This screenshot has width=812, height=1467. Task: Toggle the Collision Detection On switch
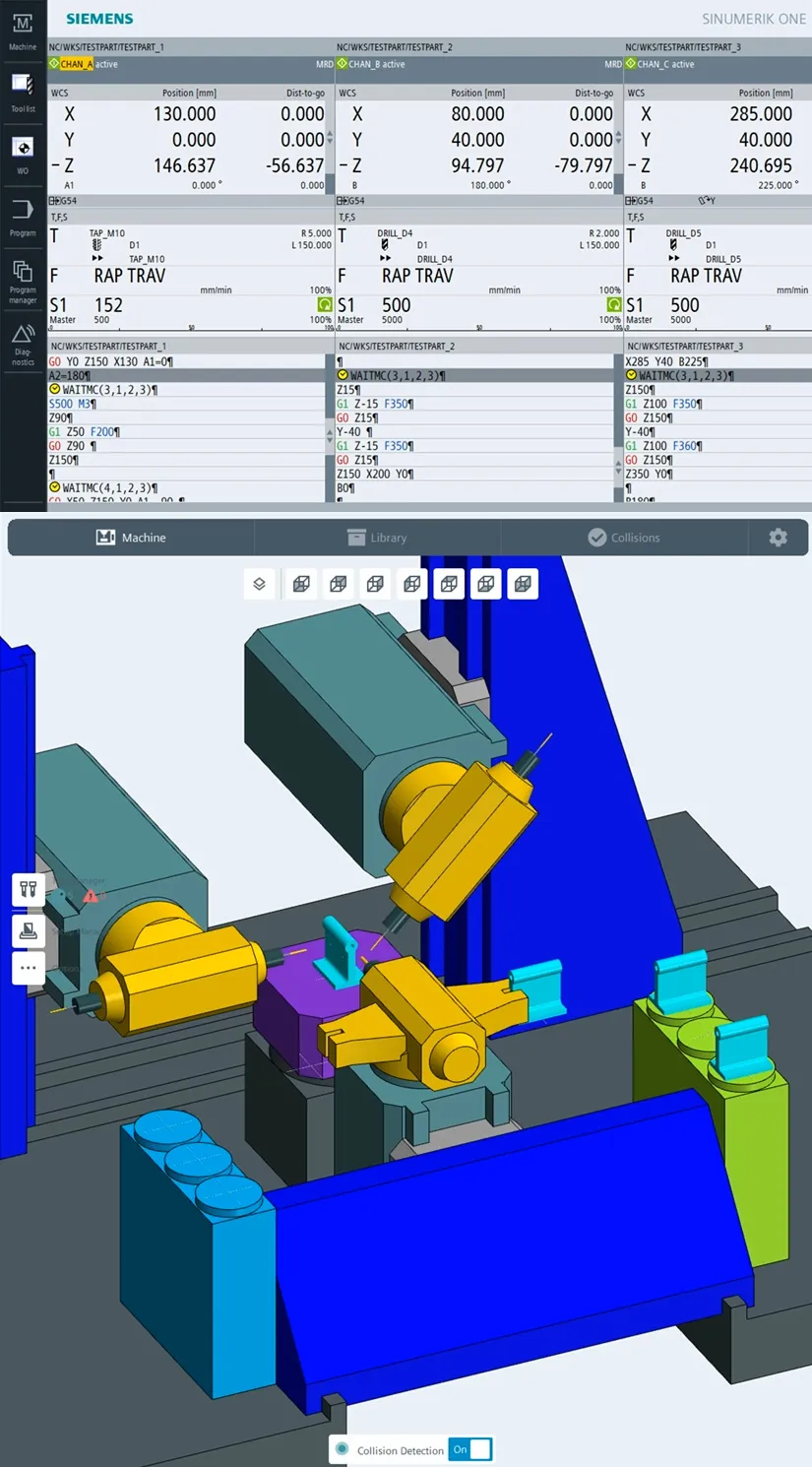tap(470, 1449)
